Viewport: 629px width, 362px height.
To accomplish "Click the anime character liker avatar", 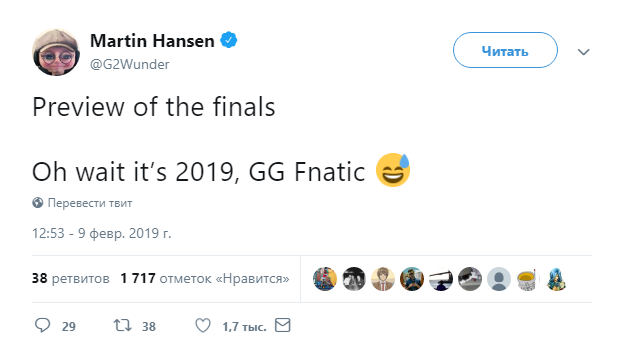I will (383, 279).
